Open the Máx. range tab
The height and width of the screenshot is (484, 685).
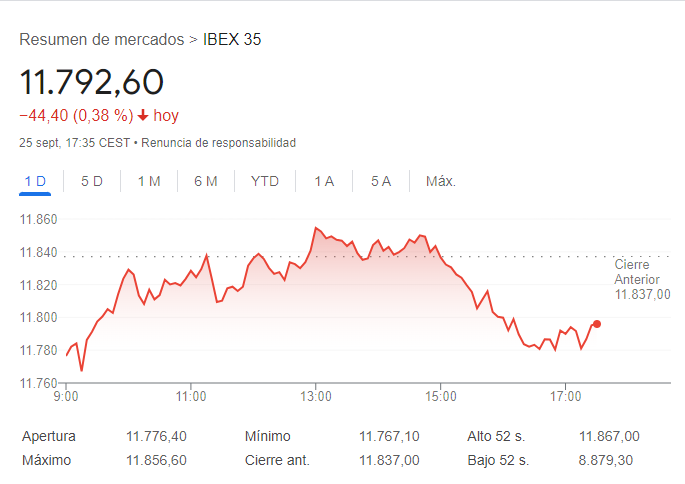[441, 181]
